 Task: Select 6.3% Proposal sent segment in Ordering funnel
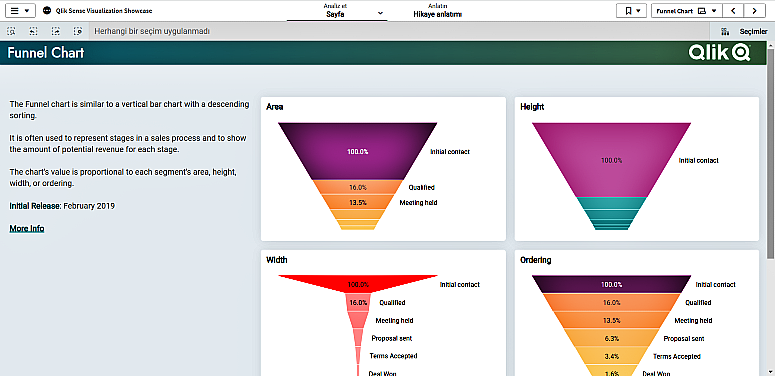click(x=611, y=338)
